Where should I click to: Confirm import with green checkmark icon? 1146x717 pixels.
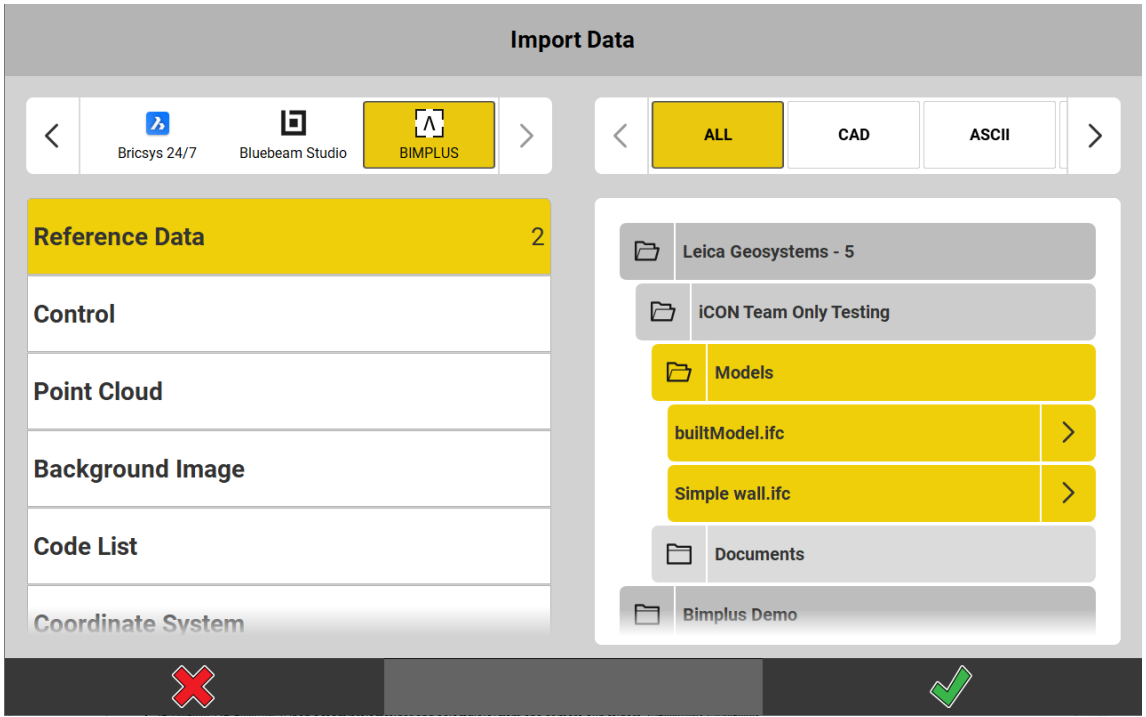click(951, 687)
